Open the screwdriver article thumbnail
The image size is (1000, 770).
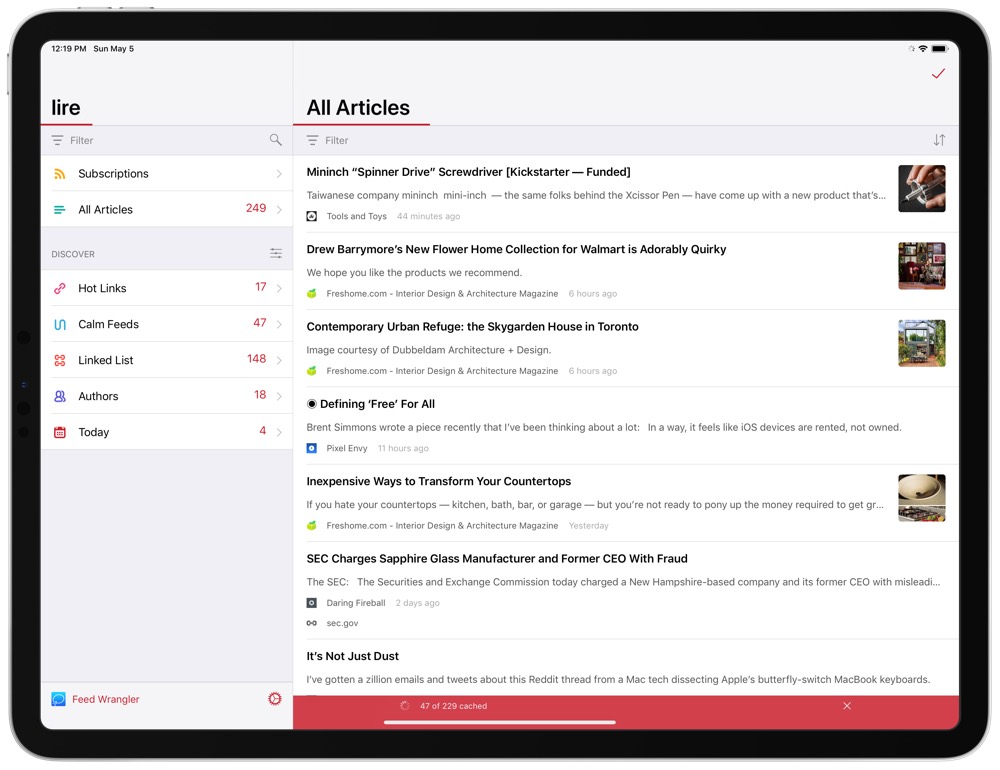[922, 188]
